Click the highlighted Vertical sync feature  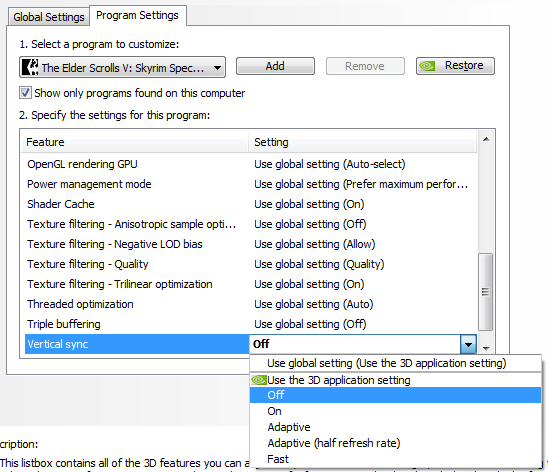[x=136, y=344]
